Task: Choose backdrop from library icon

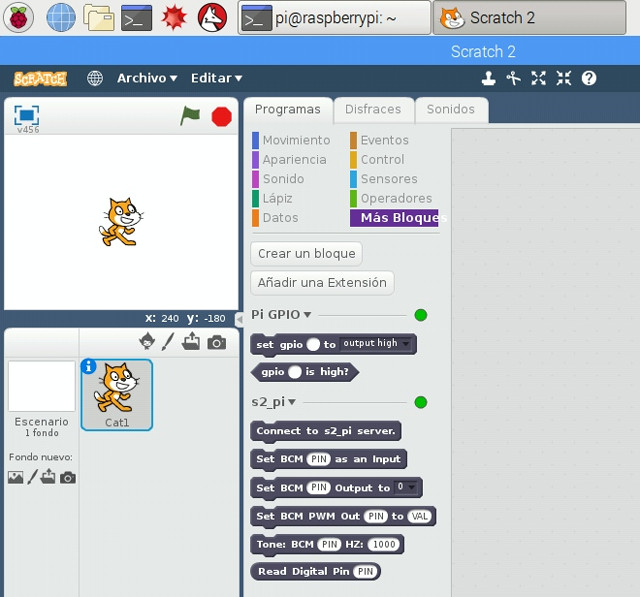Action: click(x=16, y=477)
